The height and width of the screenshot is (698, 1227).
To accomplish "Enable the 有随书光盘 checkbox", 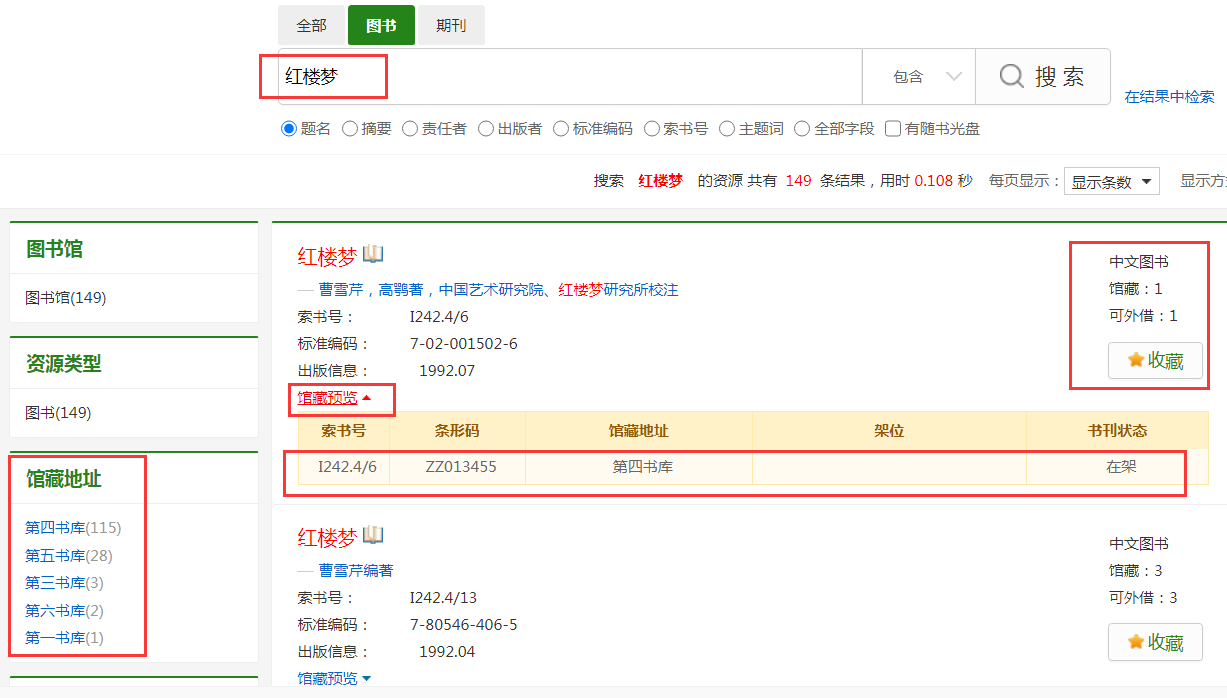I will coord(893,129).
